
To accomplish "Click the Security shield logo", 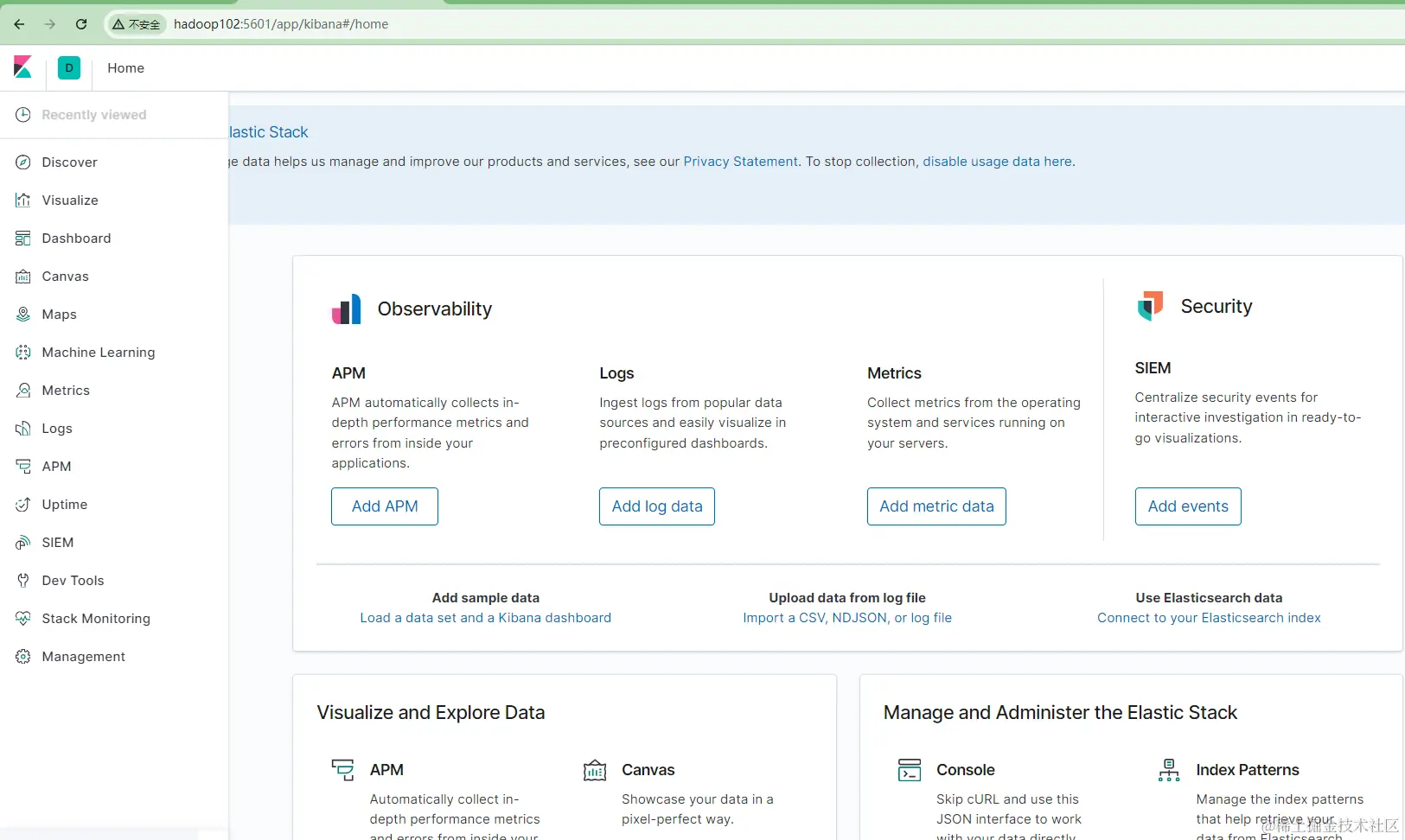I will (x=1151, y=306).
